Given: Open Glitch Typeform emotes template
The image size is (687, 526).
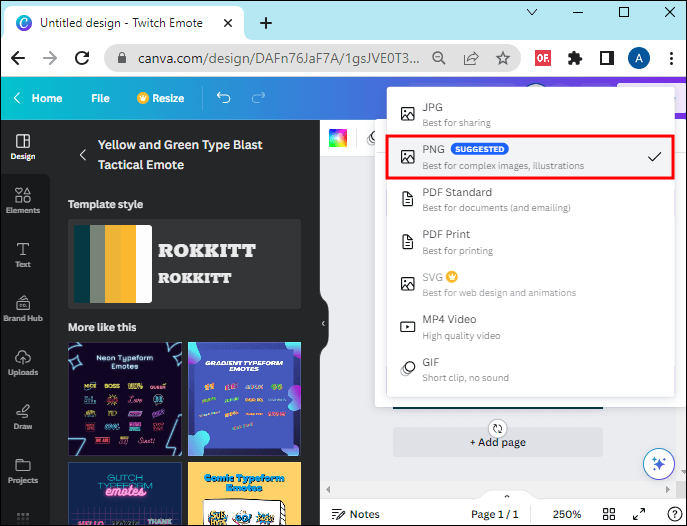Looking at the screenshot, I should [x=125, y=494].
